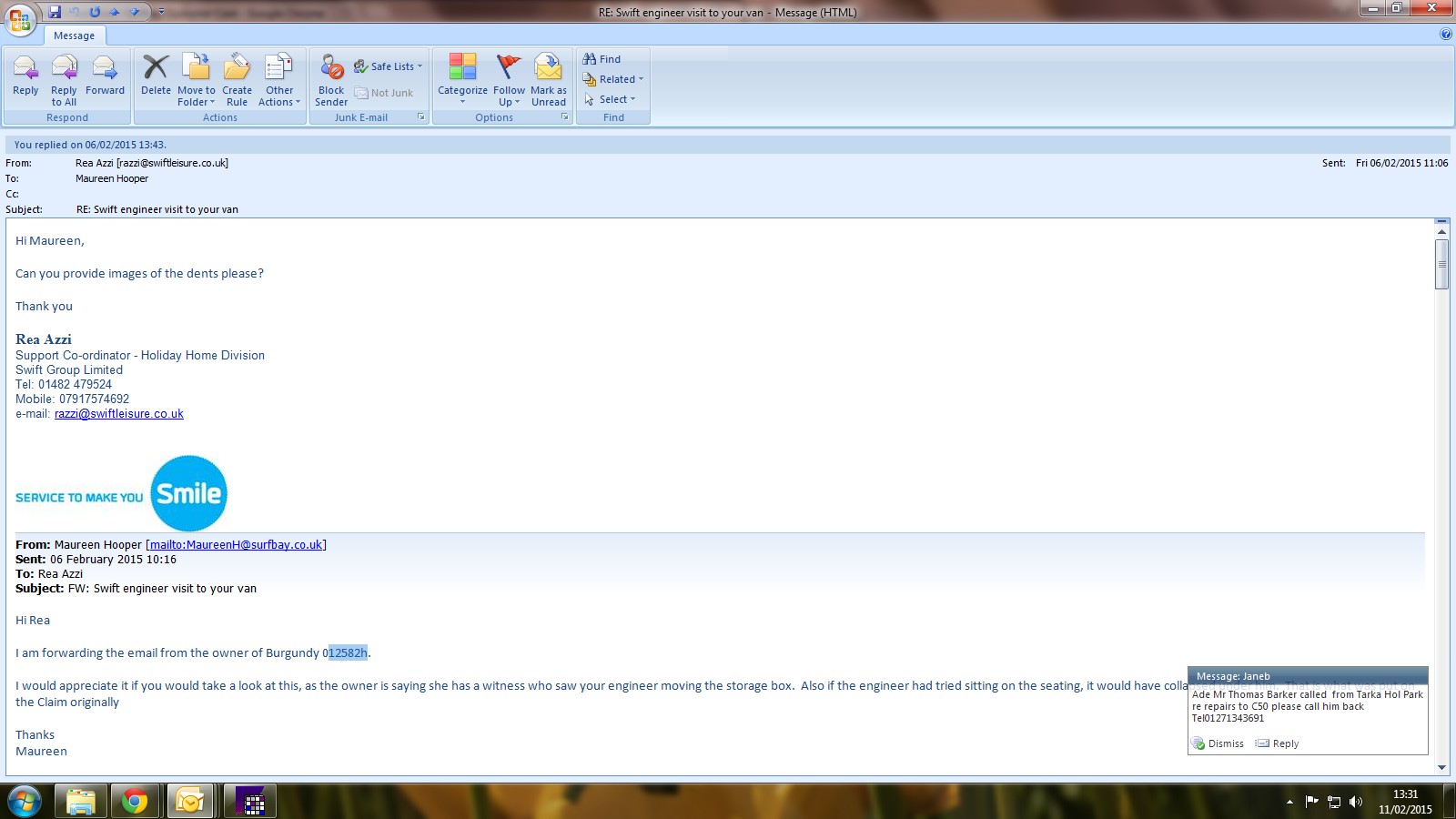
Task: Open the Categorize color menu
Action: (x=462, y=80)
